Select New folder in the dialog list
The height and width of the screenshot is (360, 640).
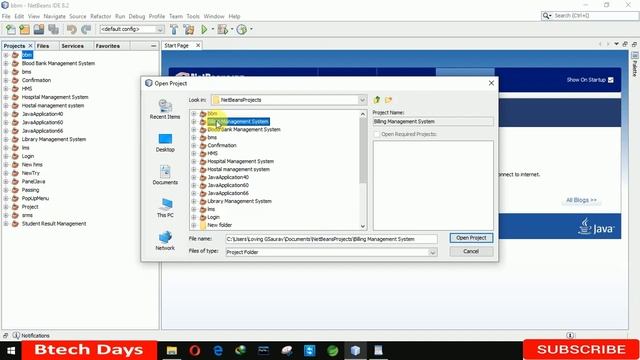(x=219, y=225)
